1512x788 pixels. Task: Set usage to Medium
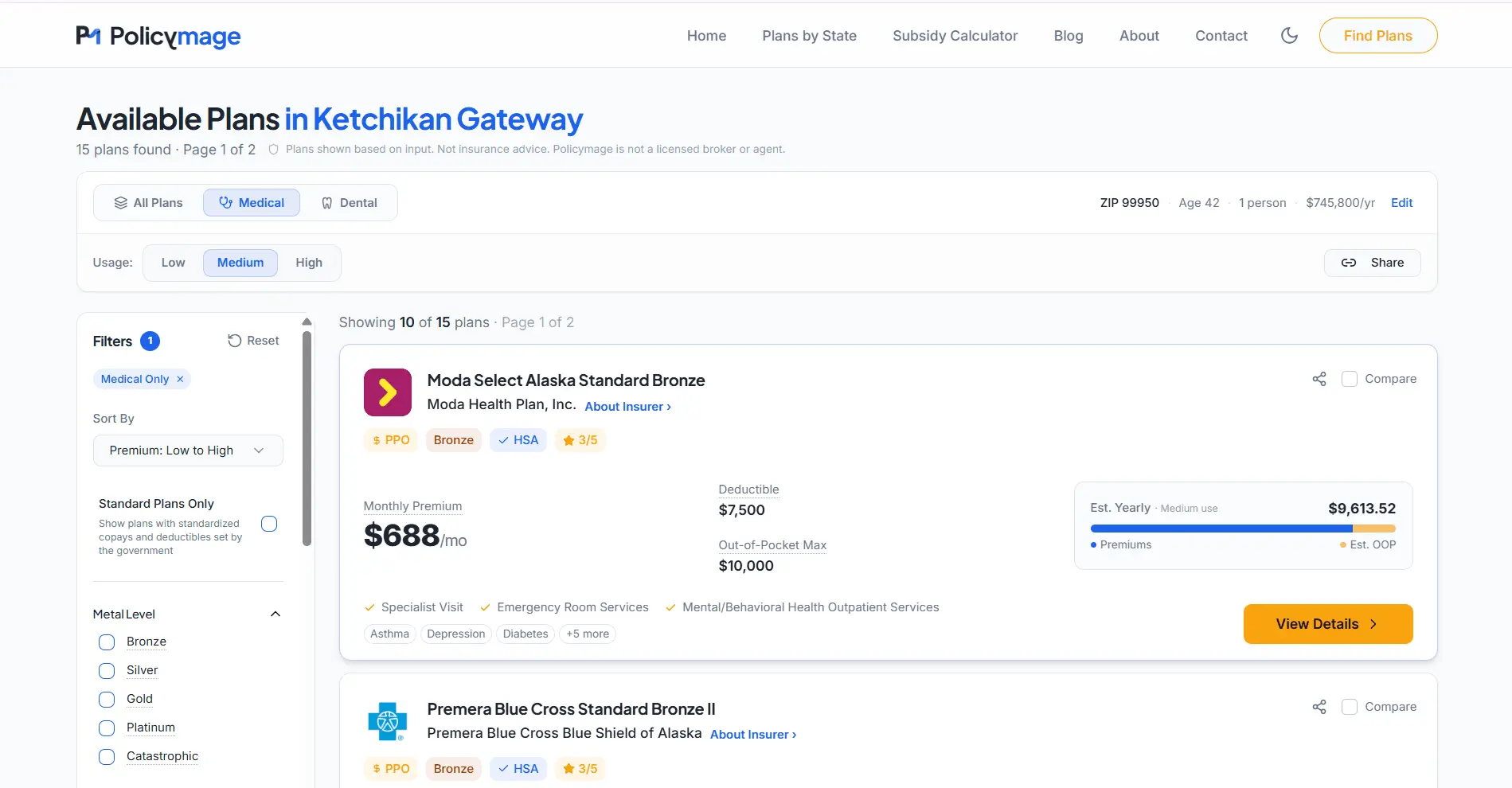tap(240, 263)
